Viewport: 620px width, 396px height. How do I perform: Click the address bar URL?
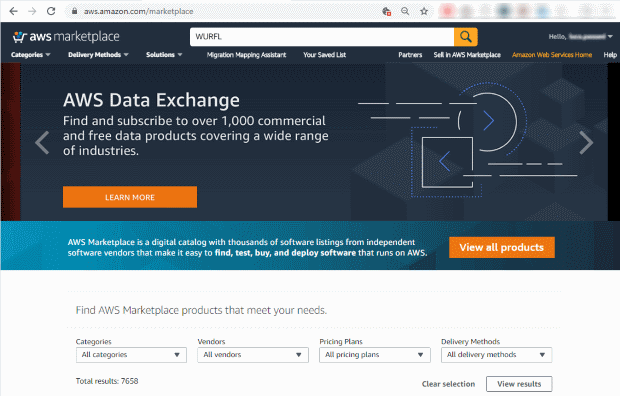(x=138, y=11)
